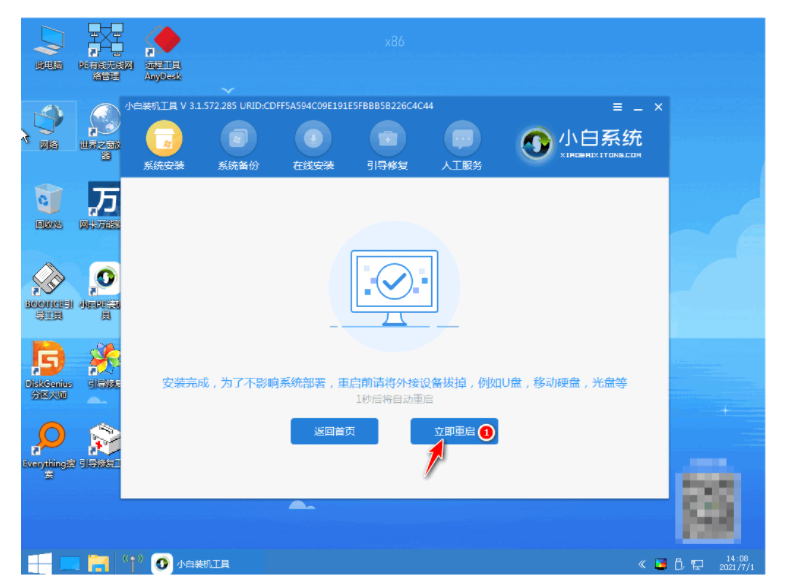Select the 此电脑 desktop icon
795x581 pixels.
[x=49, y=47]
